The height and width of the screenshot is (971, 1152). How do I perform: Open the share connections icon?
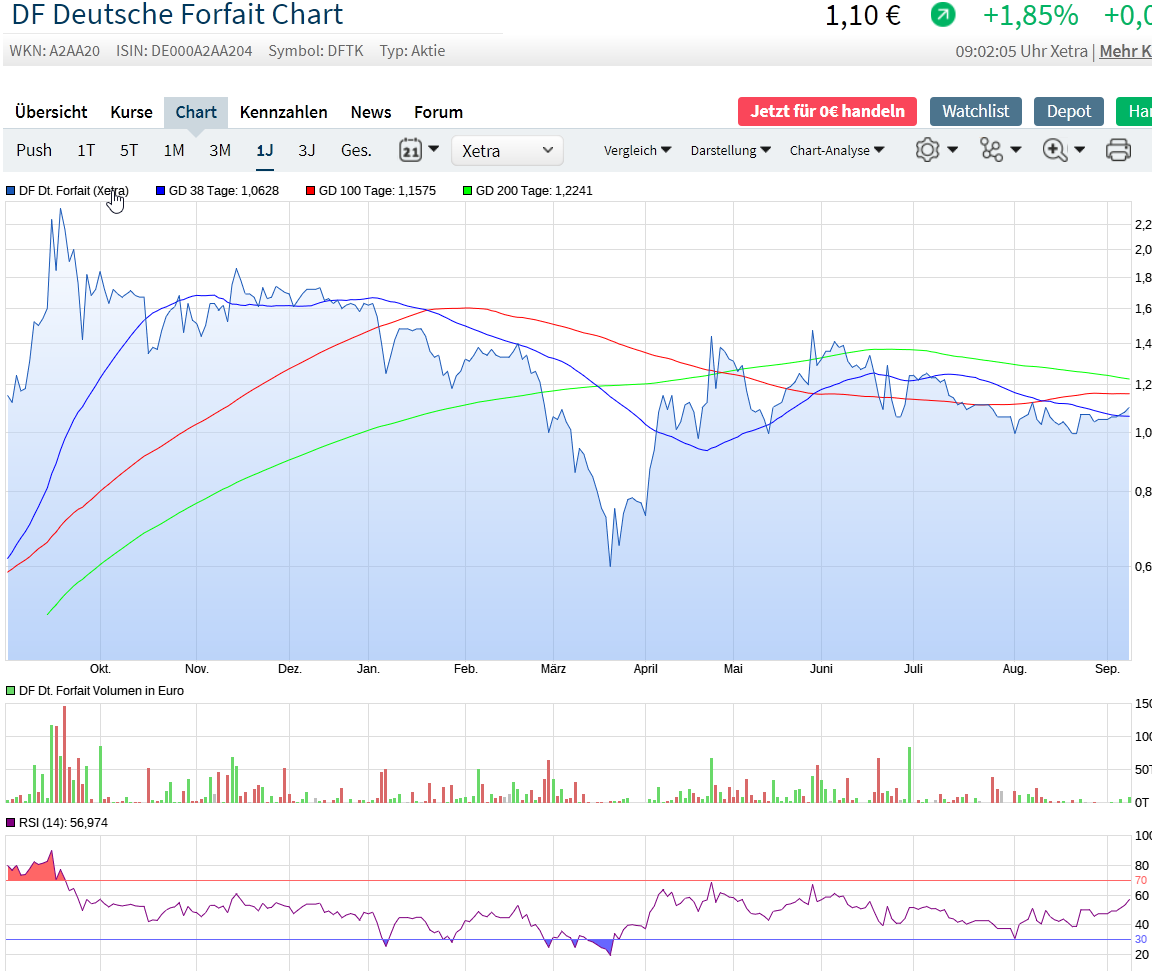(991, 150)
